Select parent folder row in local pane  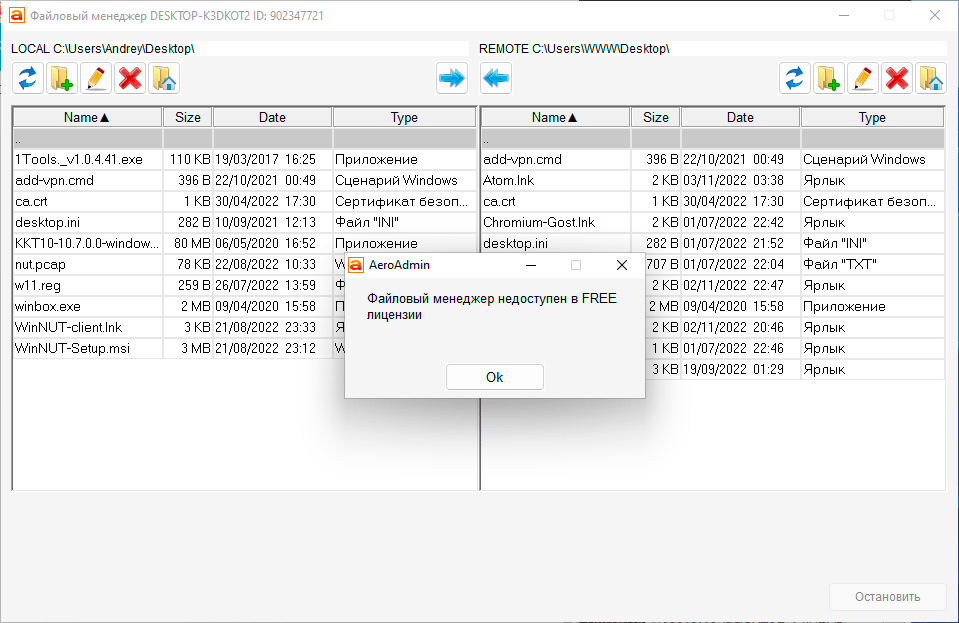click(x=245, y=139)
